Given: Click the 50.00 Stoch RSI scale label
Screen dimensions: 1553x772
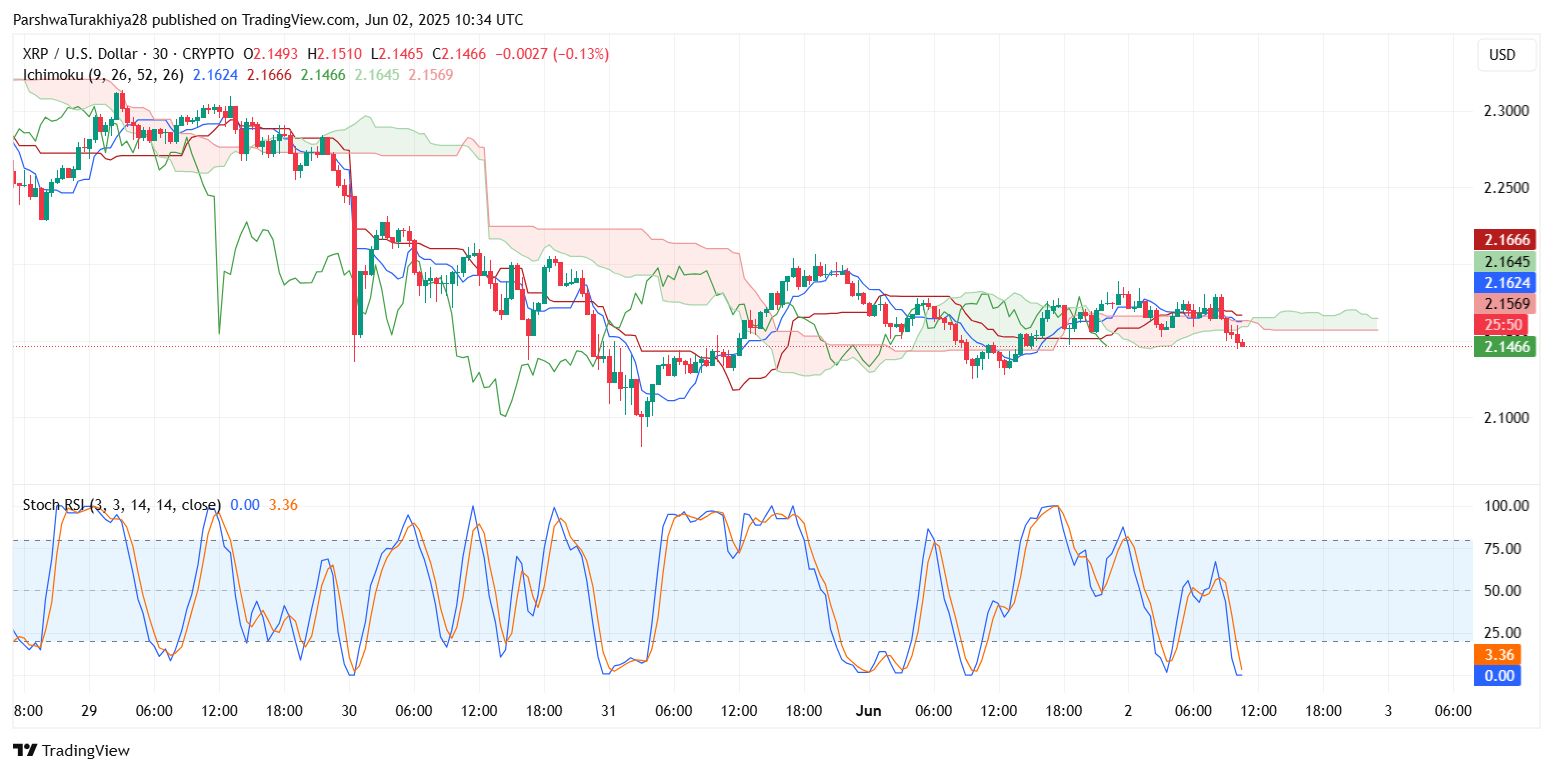Looking at the screenshot, I should pyautogui.click(x=1503, y=590).
